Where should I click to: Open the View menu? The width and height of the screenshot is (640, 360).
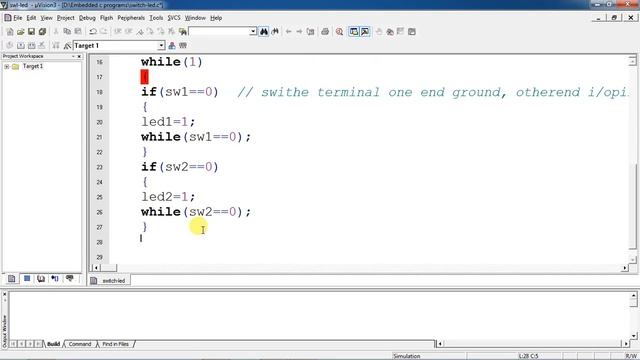46,18
